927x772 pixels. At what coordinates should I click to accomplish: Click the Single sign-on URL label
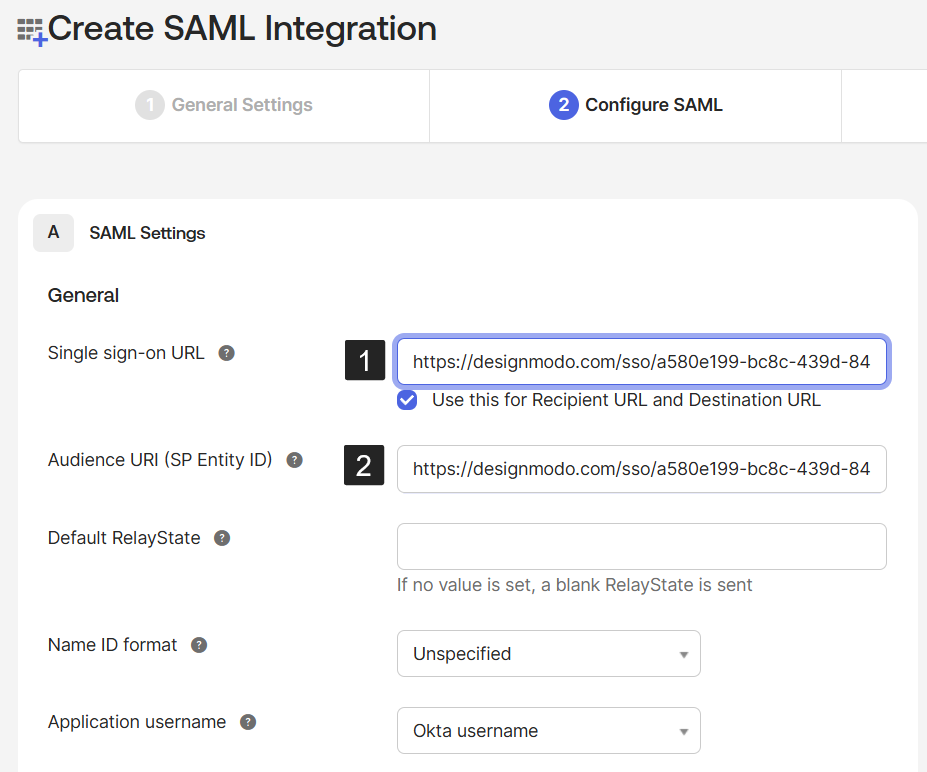[x=126, y=353]
